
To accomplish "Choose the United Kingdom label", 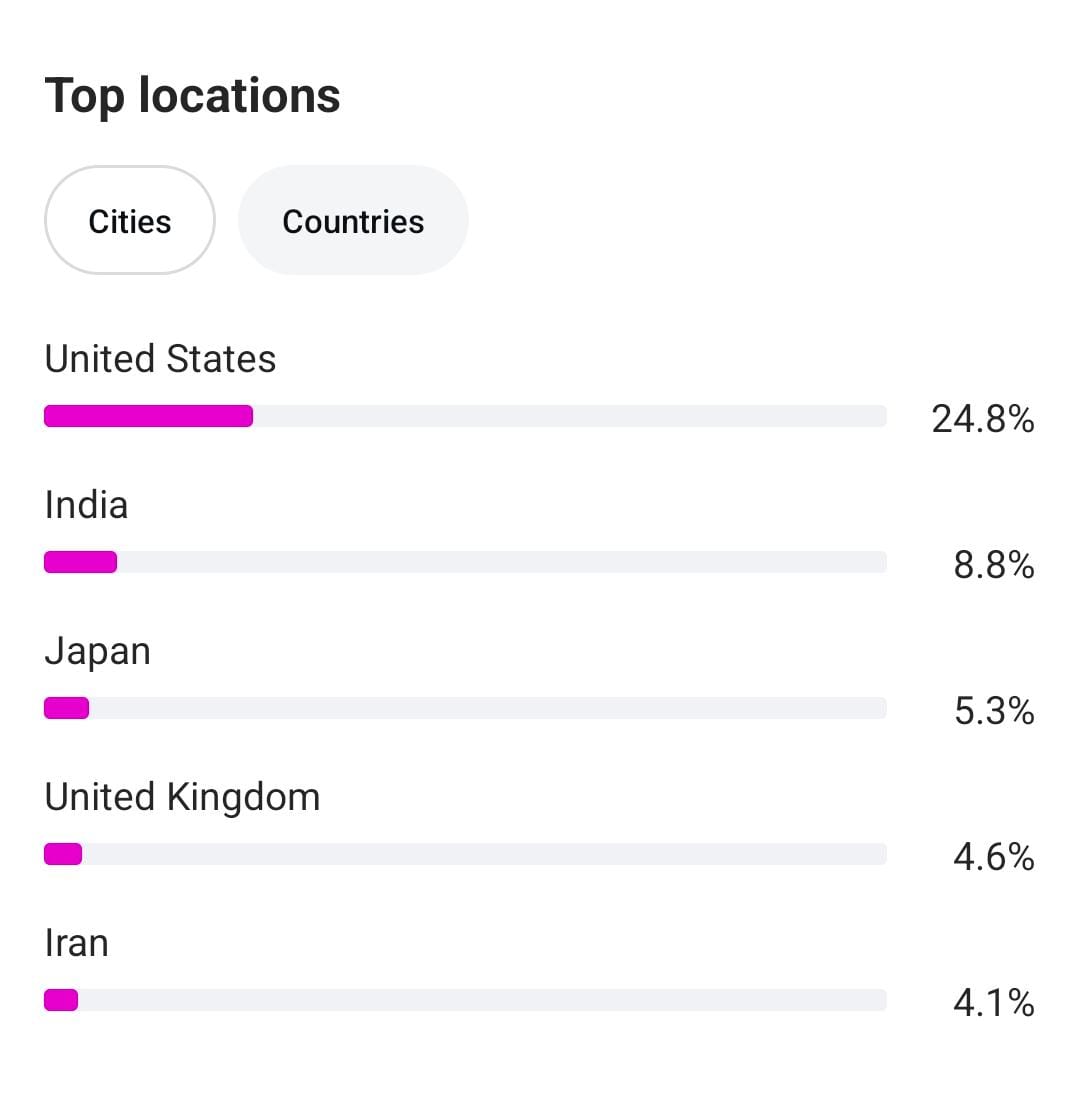I will (182, 797).
